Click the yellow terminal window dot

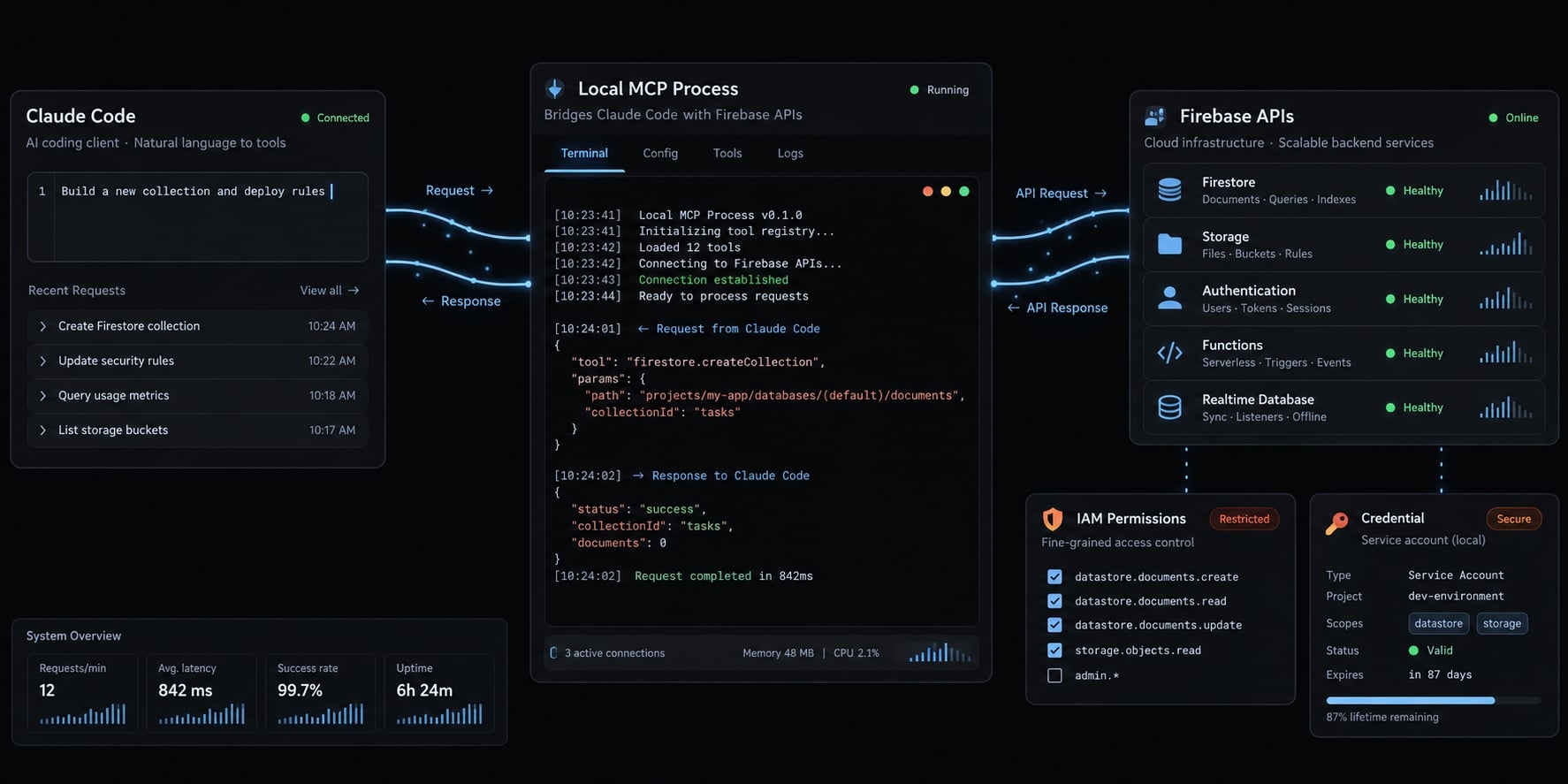946,191
